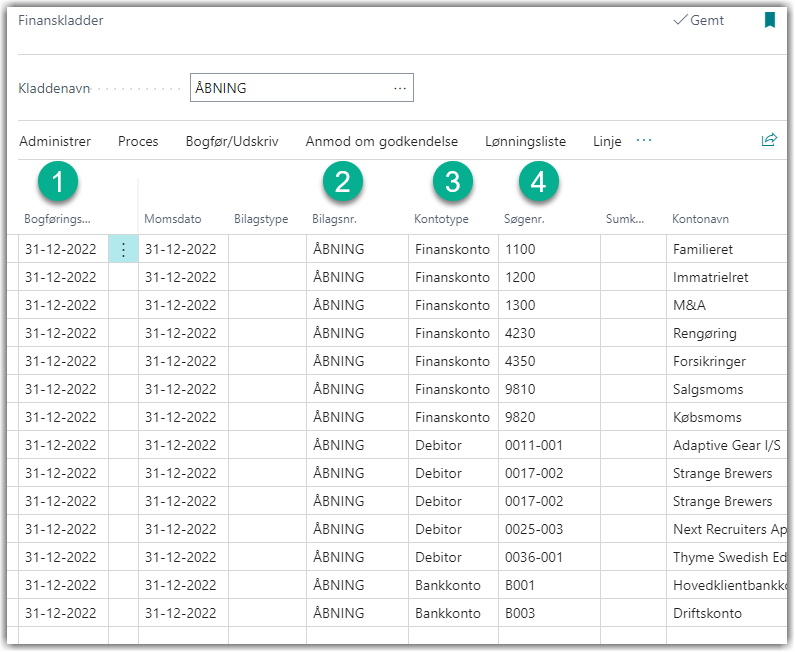This screenshot has width=795, height=652.
Task: Select Søgenr. cell 4350
Action: pyautogui.click(x=549, y=361)
